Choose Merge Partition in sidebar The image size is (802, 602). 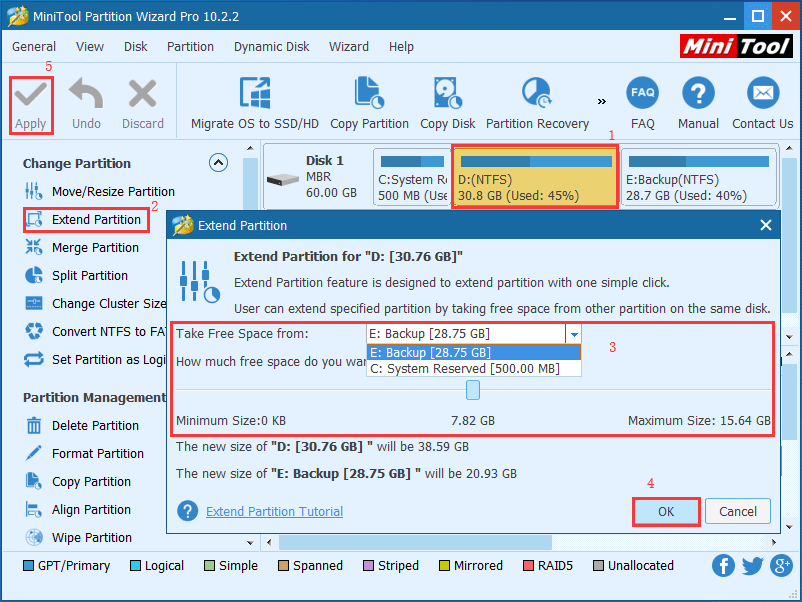82,248
